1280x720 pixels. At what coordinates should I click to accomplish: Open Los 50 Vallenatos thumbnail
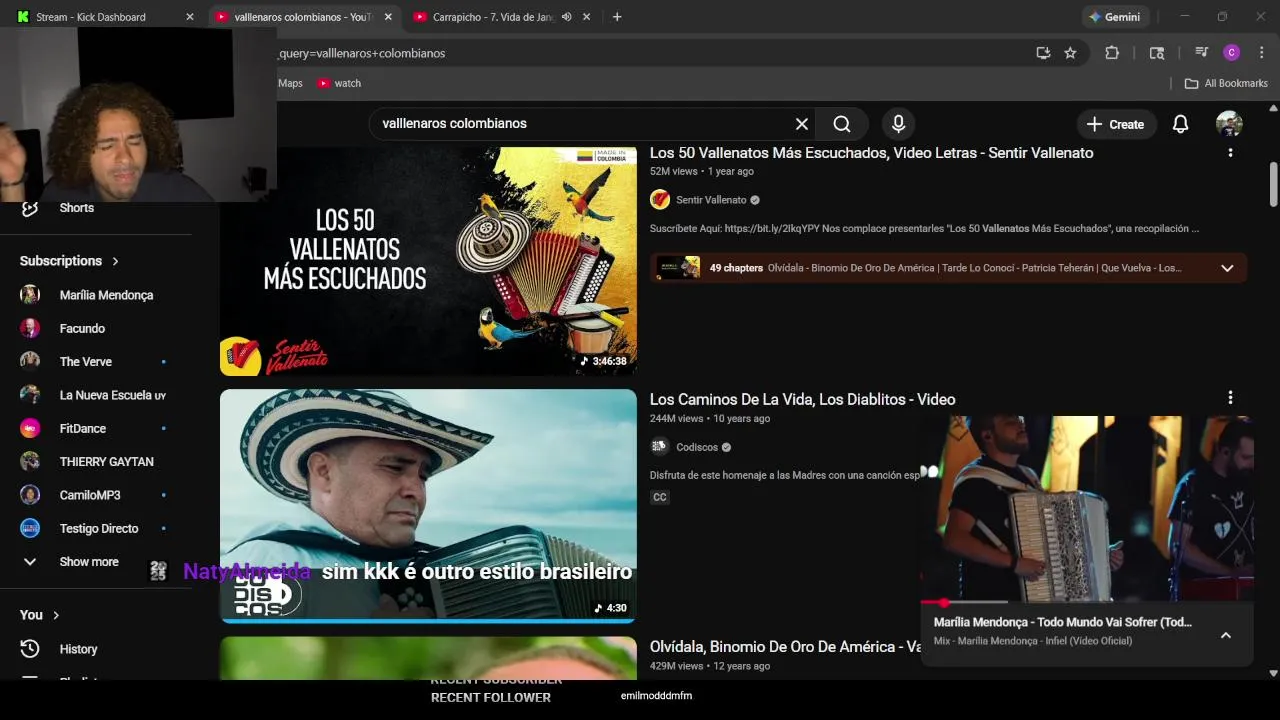click(x=428, y=261)
